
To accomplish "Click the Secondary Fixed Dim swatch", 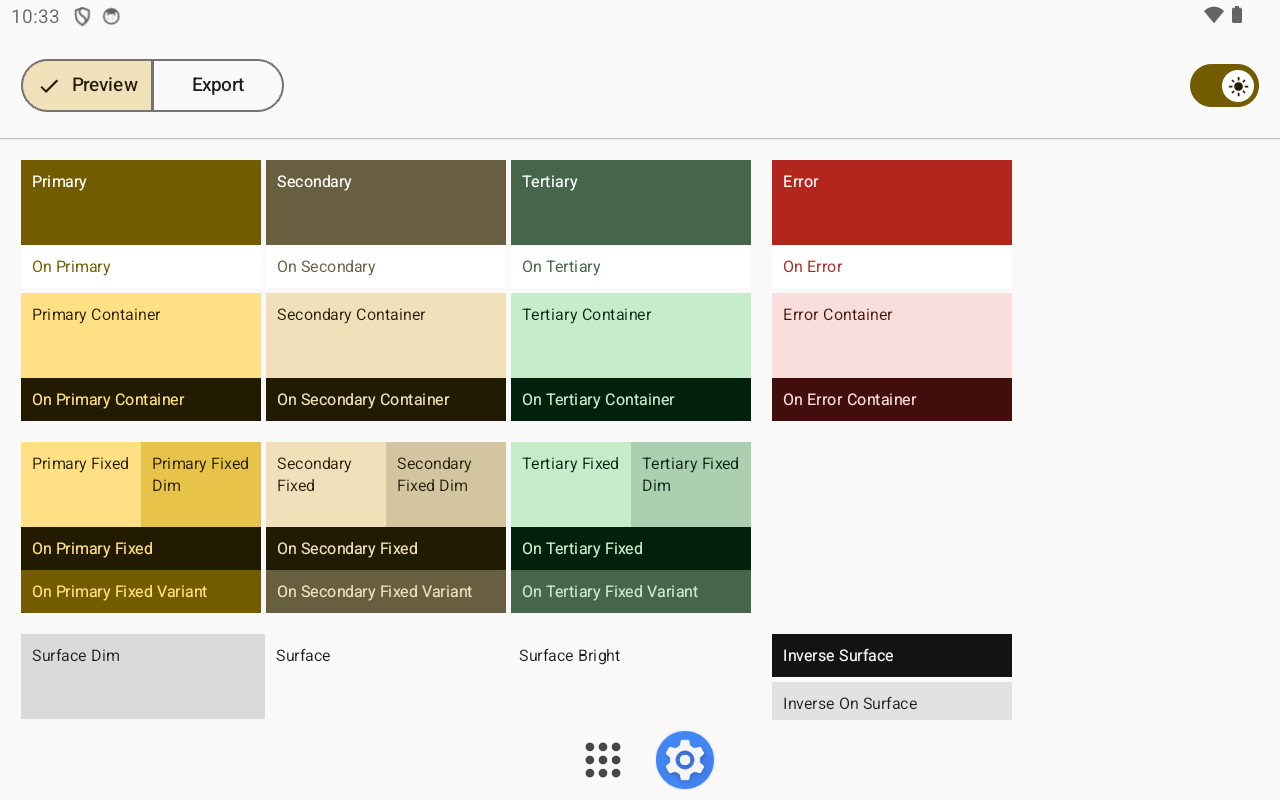I will (x=446, y=484).
